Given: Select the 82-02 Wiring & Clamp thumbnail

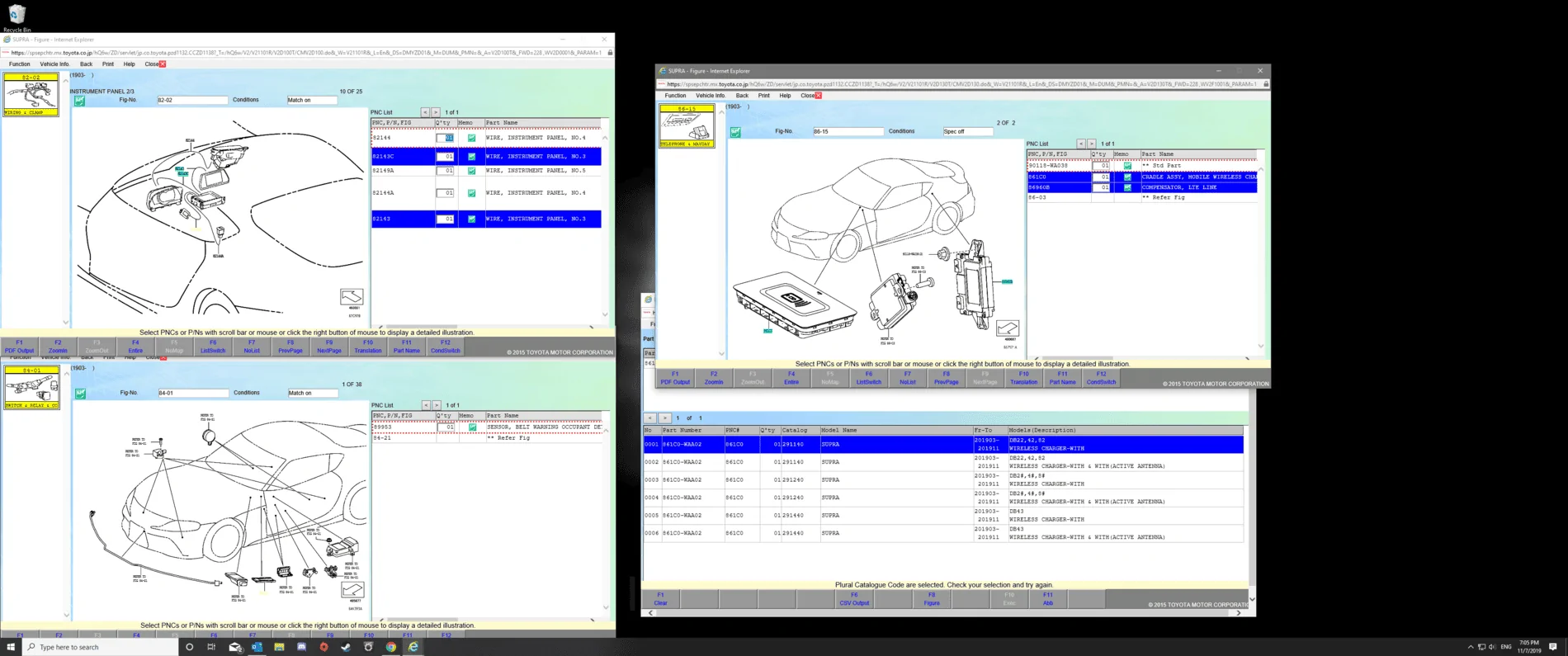Looking at the screenshot, I should pos(31,95).
